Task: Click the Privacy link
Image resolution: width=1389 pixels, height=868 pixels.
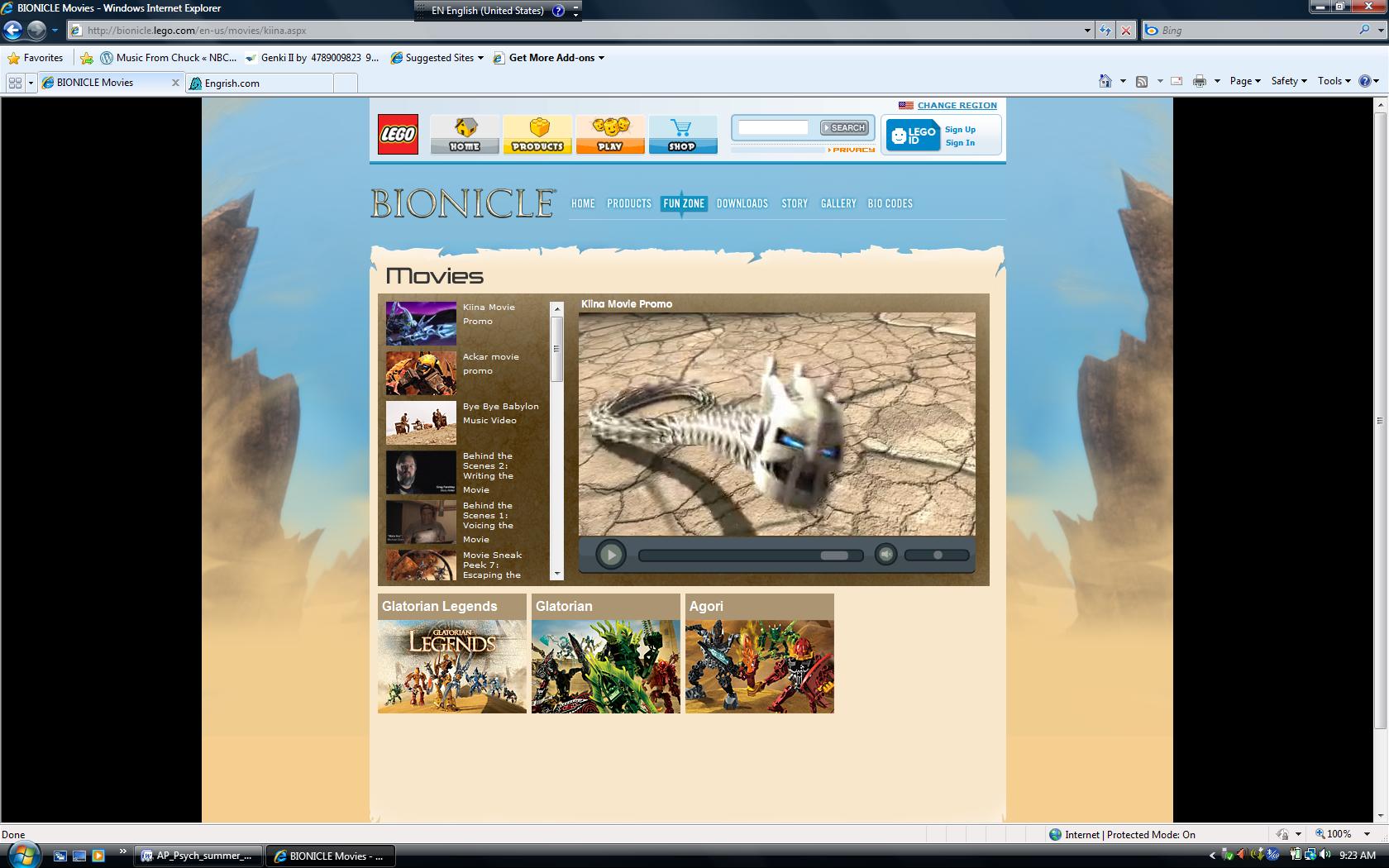Action: click(x=853, y=150)
